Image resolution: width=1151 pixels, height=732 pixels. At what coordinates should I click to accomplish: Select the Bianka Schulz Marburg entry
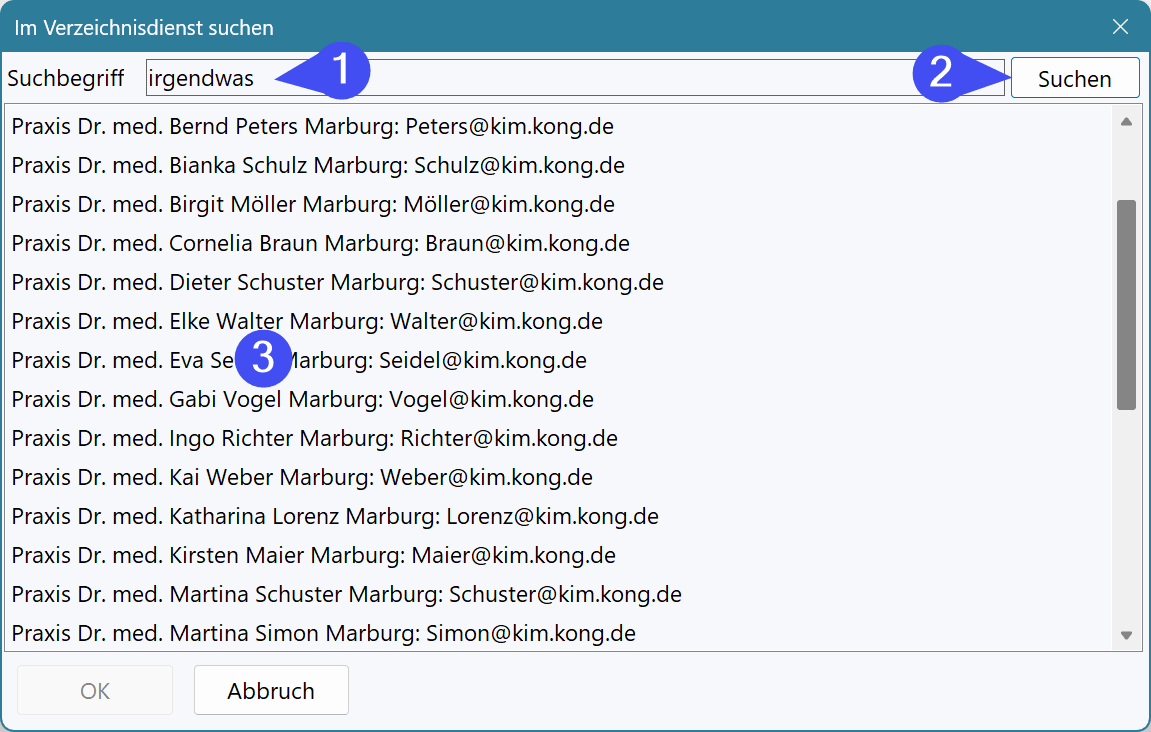tap(318, 166)
